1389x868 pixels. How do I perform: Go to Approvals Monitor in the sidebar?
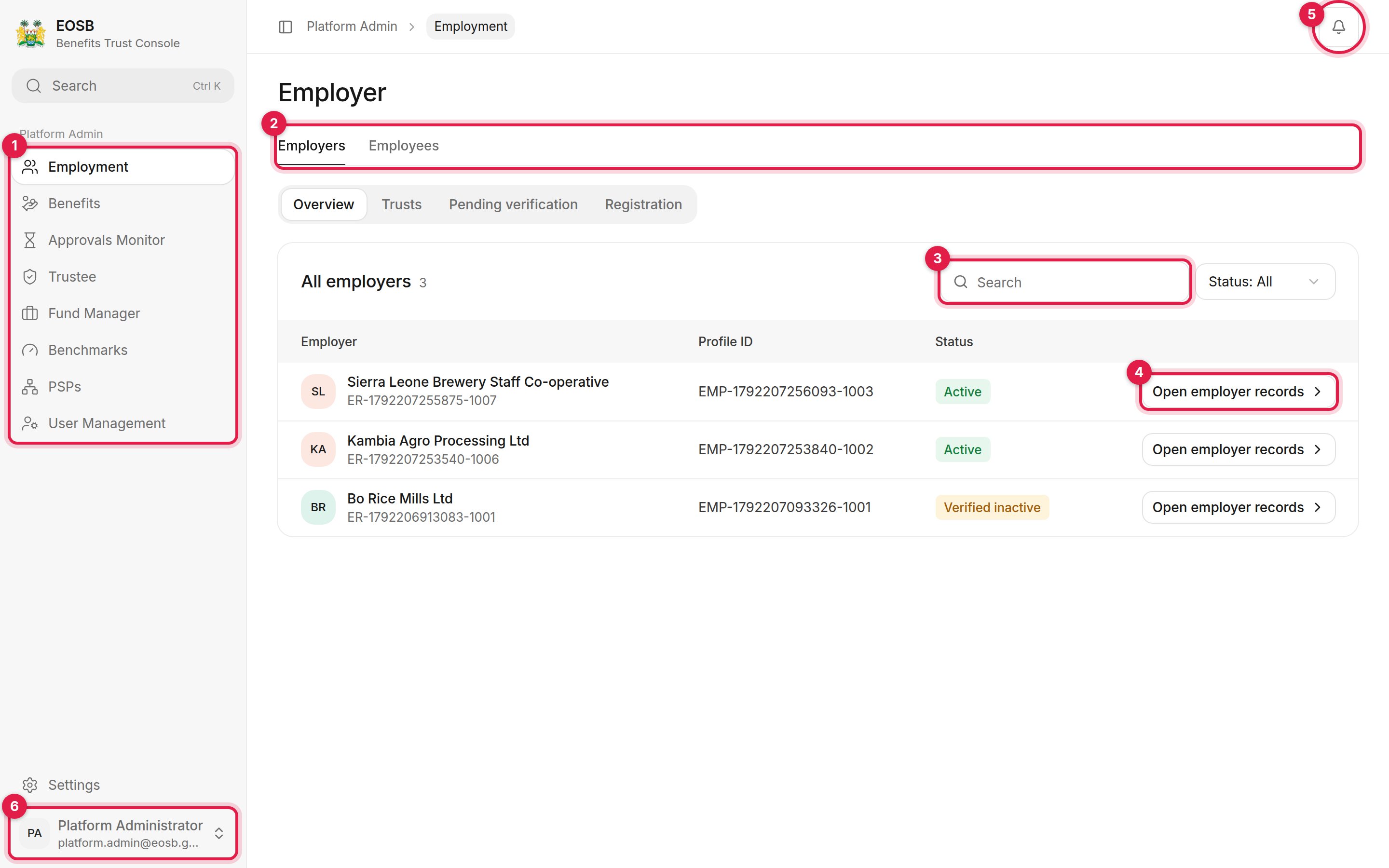[x=123, y=240]
